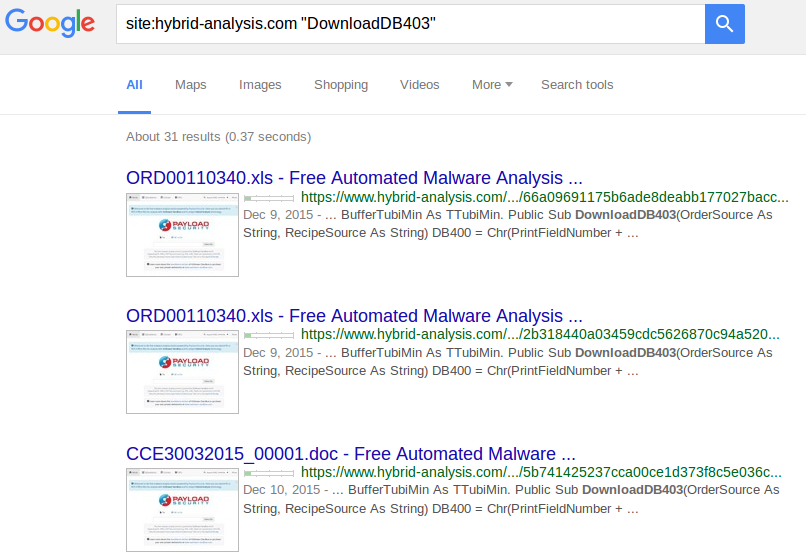
Task: Click thumbnail of CCE30032015_00001.doc result
Action: point(182,510)
